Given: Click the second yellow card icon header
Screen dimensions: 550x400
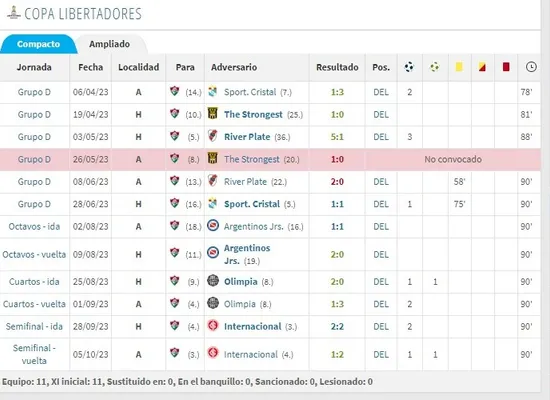Looking at the screenshot, I should click(x=482, y=67).
